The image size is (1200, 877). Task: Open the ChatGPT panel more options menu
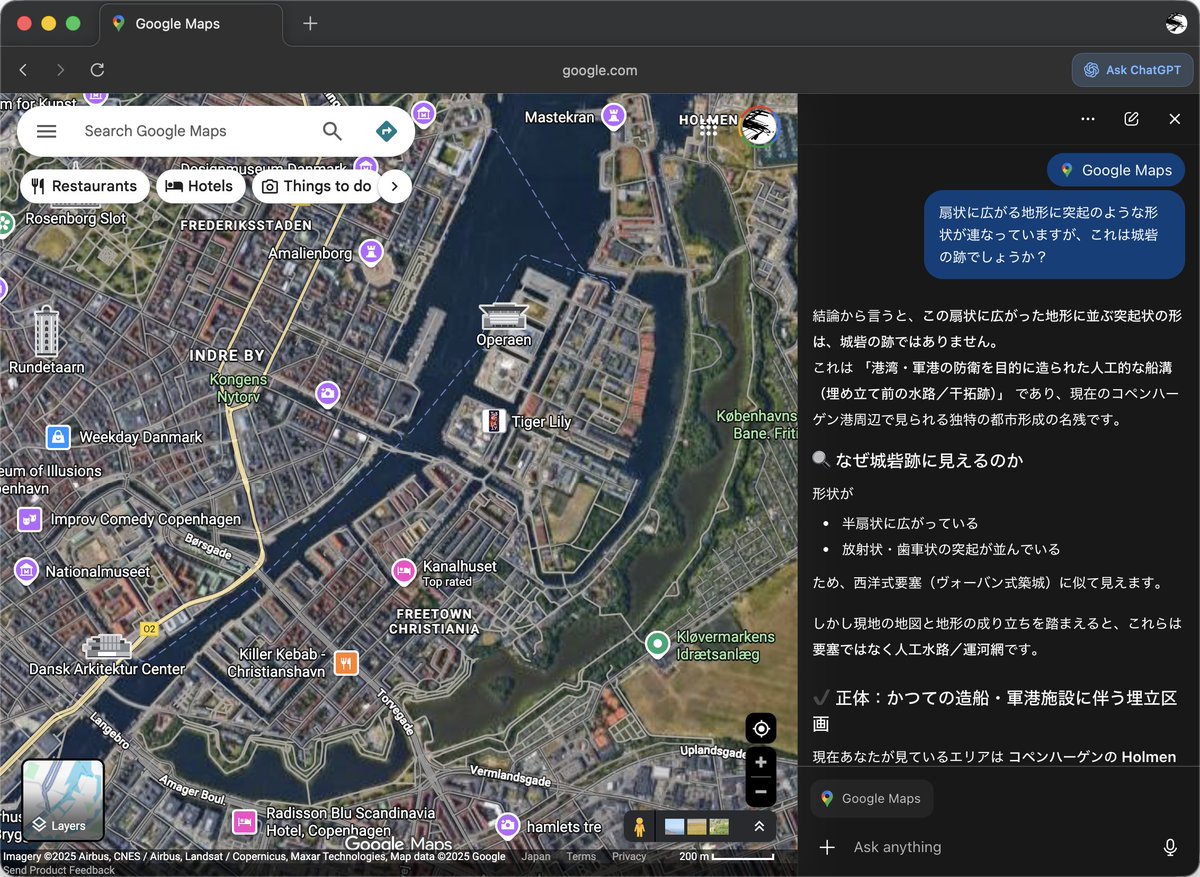tap(1088, 118)
